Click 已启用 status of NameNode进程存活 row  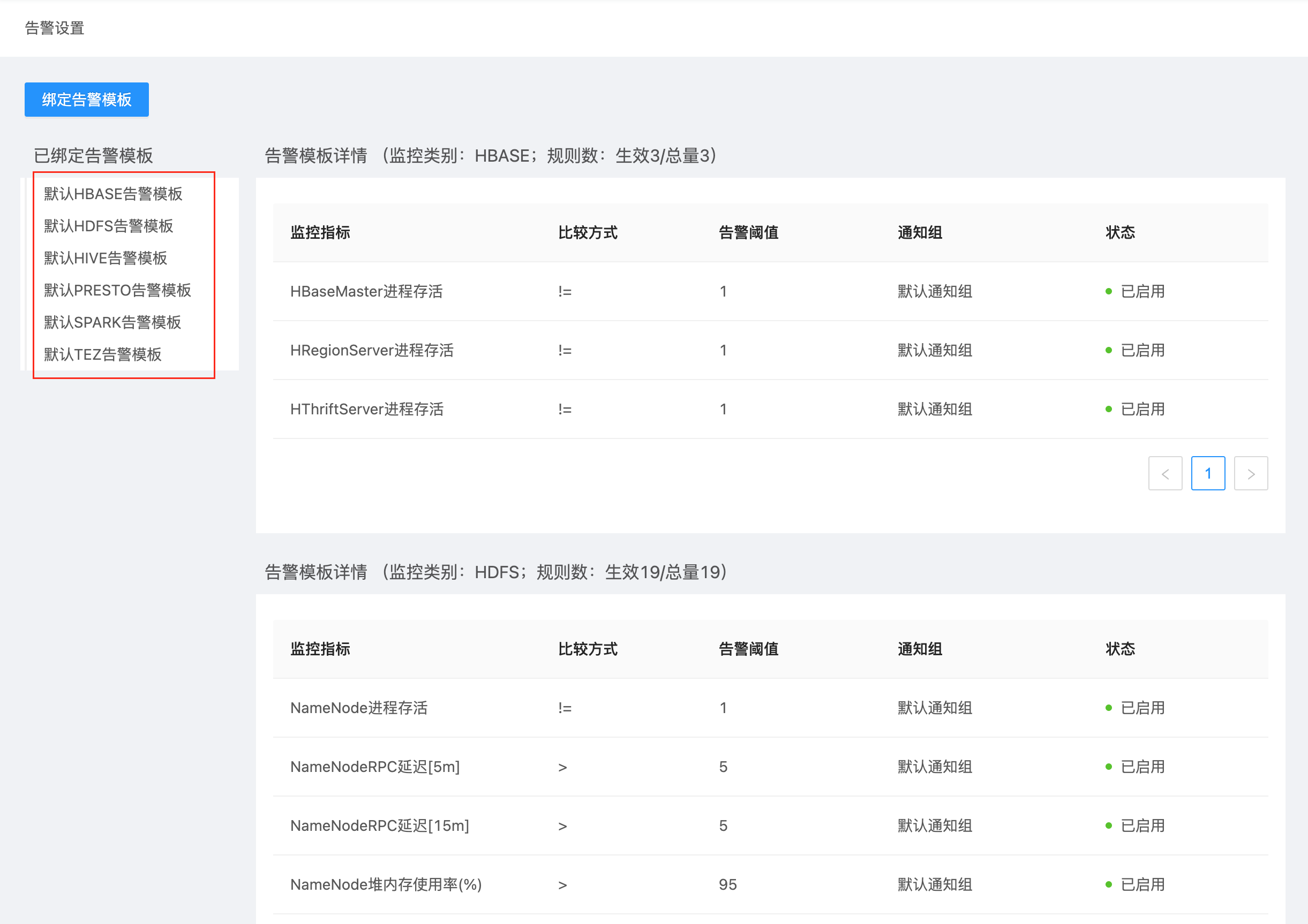click(x=1141, y=708)
